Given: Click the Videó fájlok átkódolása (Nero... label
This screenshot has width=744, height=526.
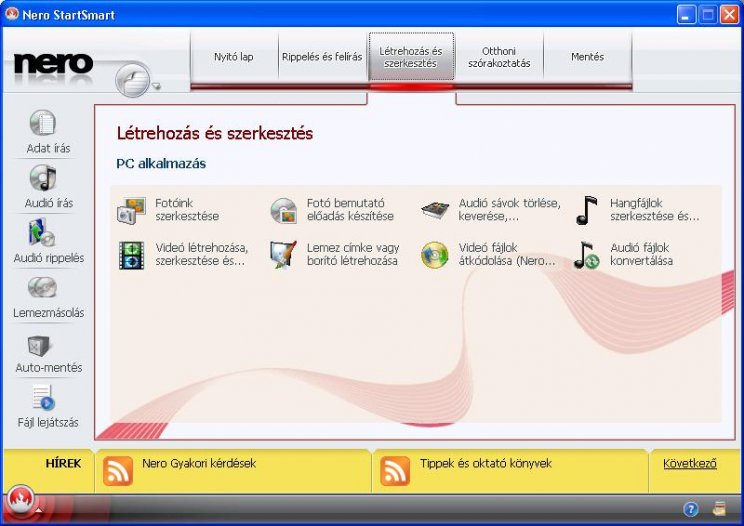Looking at the screenshot, I should [507, 254].
